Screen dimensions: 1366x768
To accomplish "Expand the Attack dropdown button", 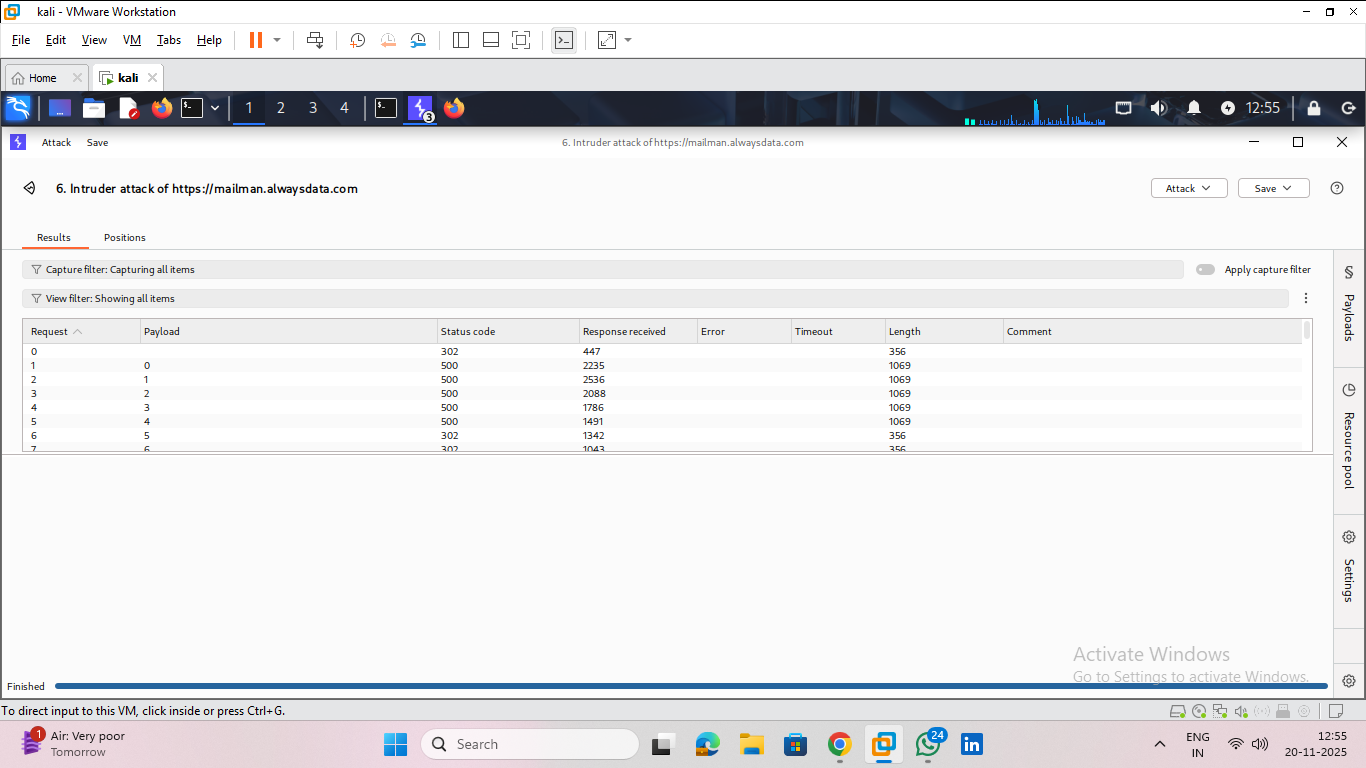I will 1189,188.
